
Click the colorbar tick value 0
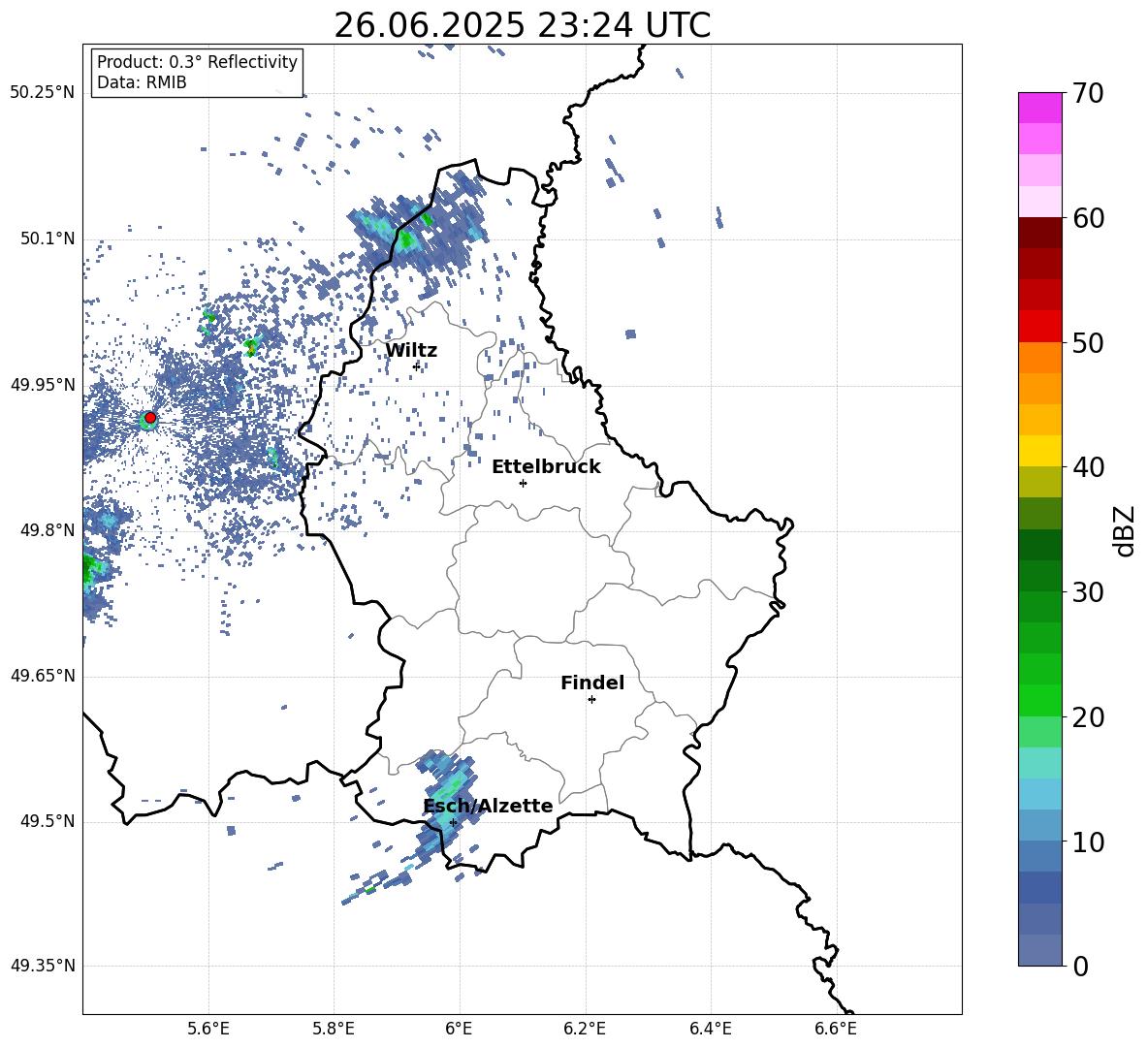(1080, 966)
